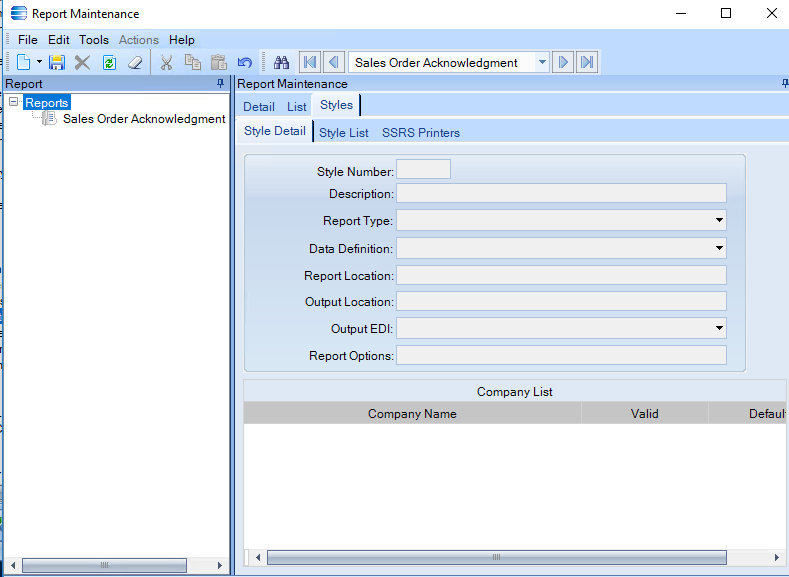Viewport: 789px width, 577px height.
Task: Open the Tools menu
Action: tap(94, 40)
